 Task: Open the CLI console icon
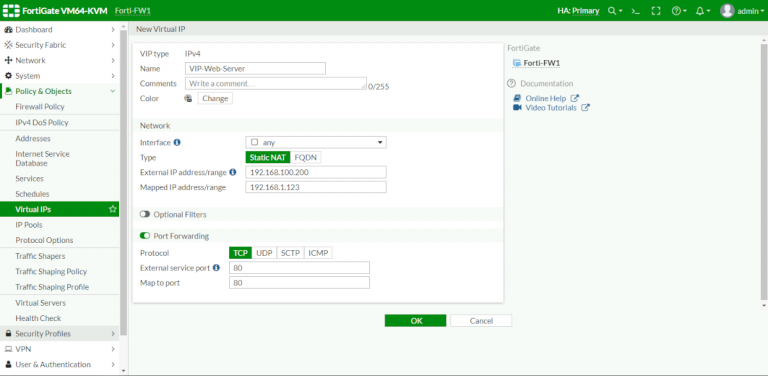636,11
